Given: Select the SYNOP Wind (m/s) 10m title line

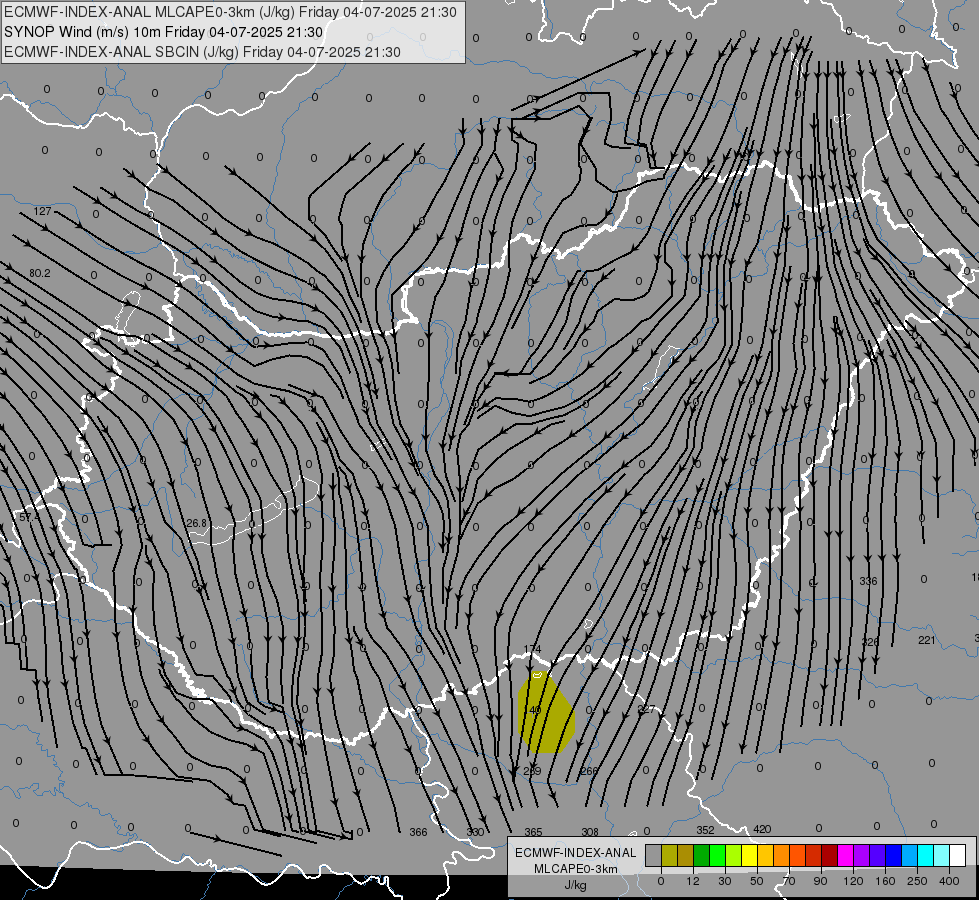Looking at the screenshot, I should [x=164, y=32].
